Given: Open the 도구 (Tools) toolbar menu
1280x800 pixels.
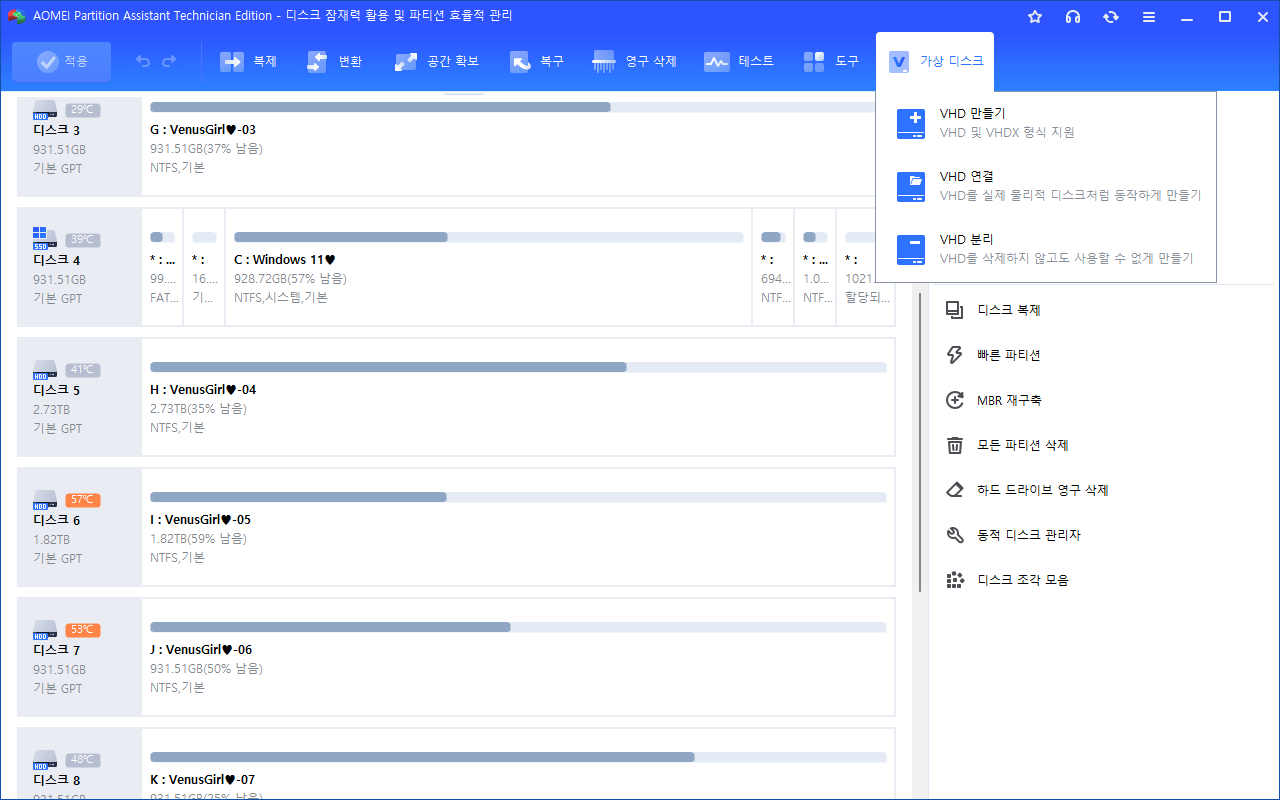Looking at the screenshot, I should 831,62.
